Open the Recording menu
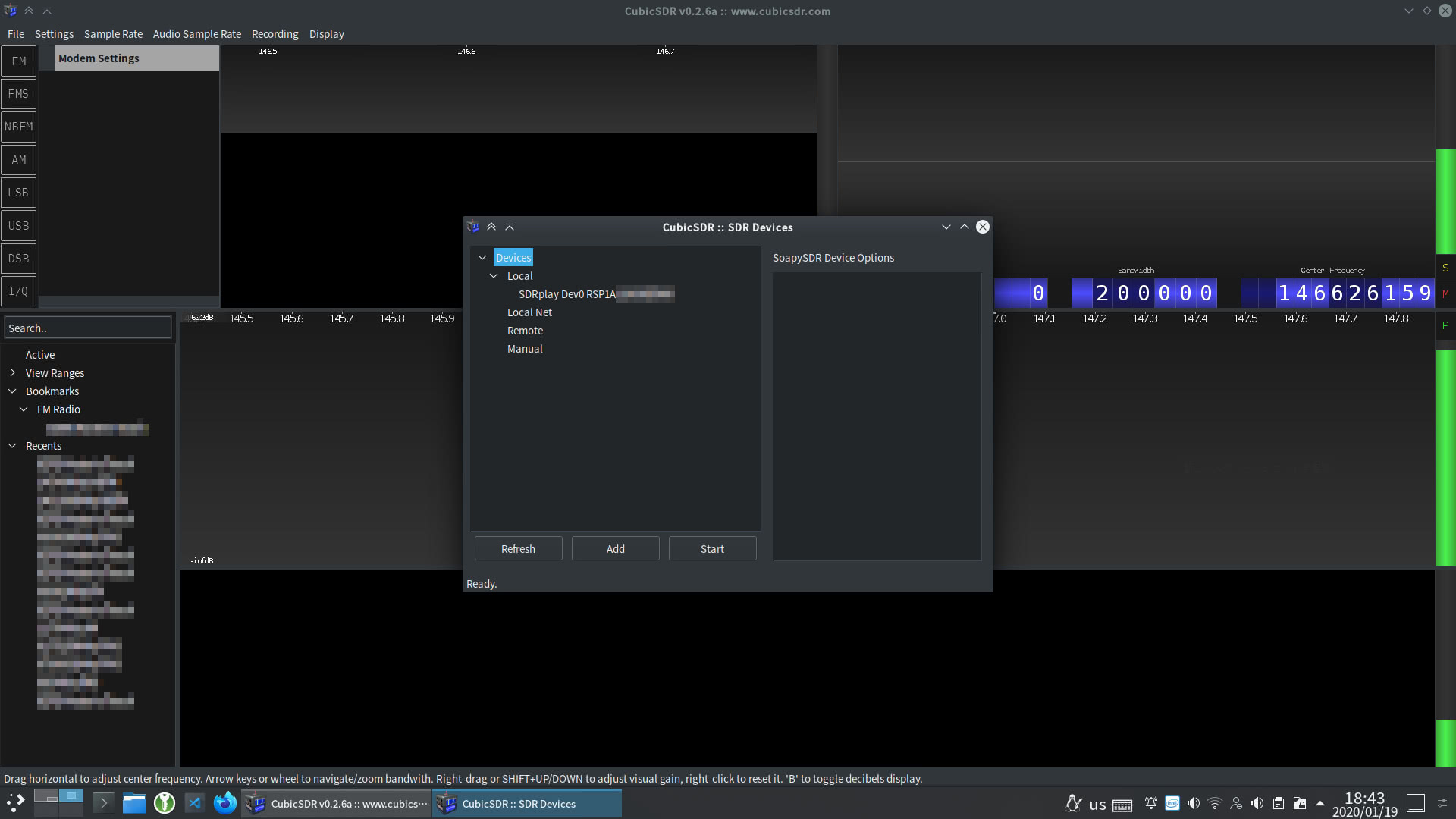 275,34
